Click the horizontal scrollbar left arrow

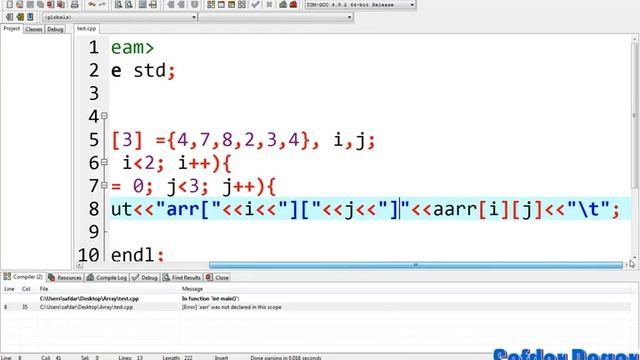pyautogui.click(x=80, y=265)
